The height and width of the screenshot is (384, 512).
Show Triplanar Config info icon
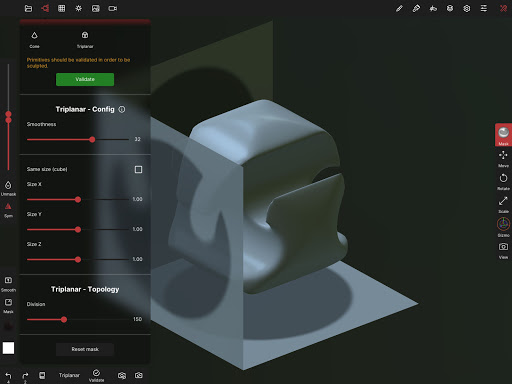click(x=122, y=109)
